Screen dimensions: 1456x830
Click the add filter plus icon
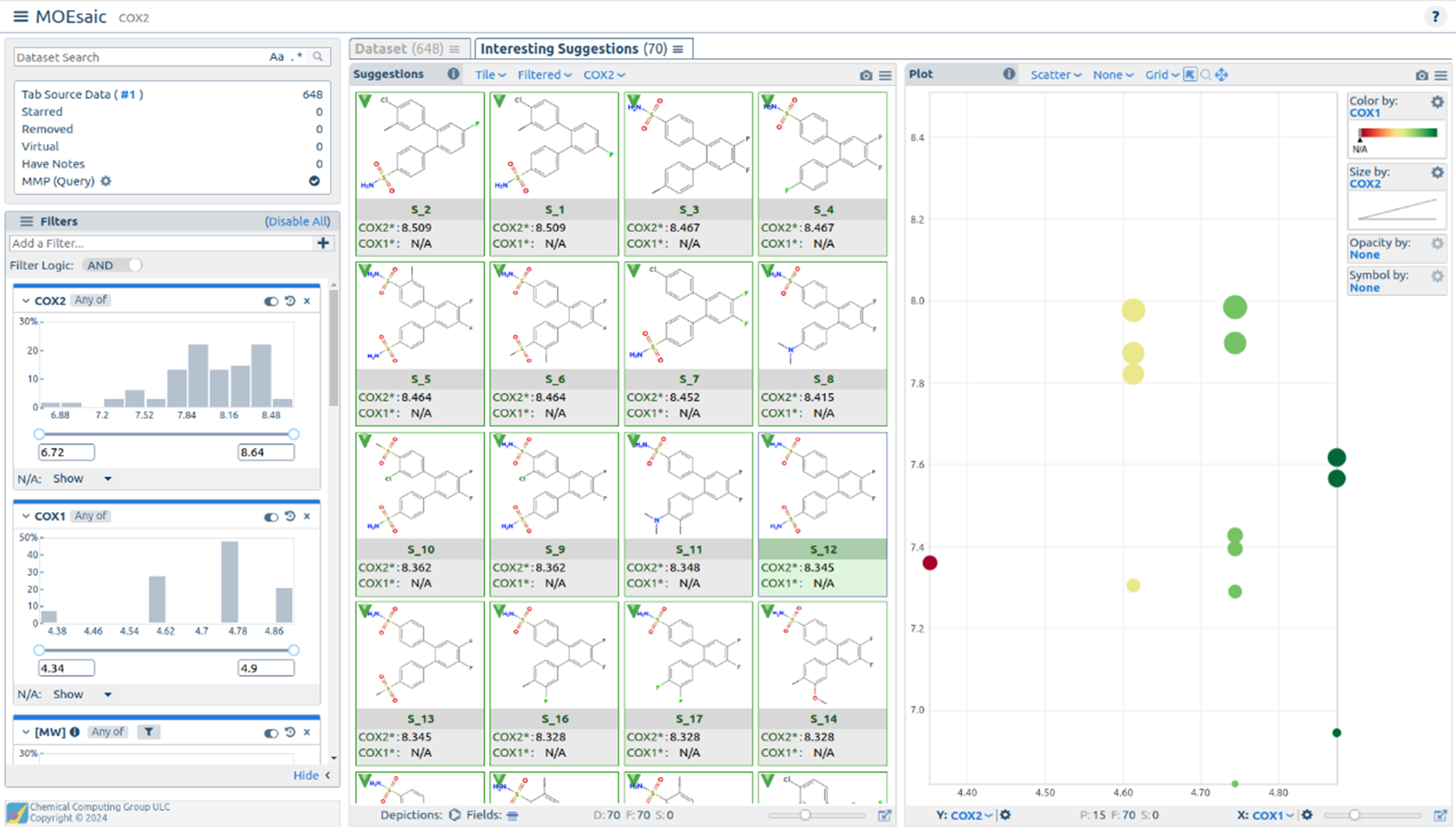[x=323, y=244]
